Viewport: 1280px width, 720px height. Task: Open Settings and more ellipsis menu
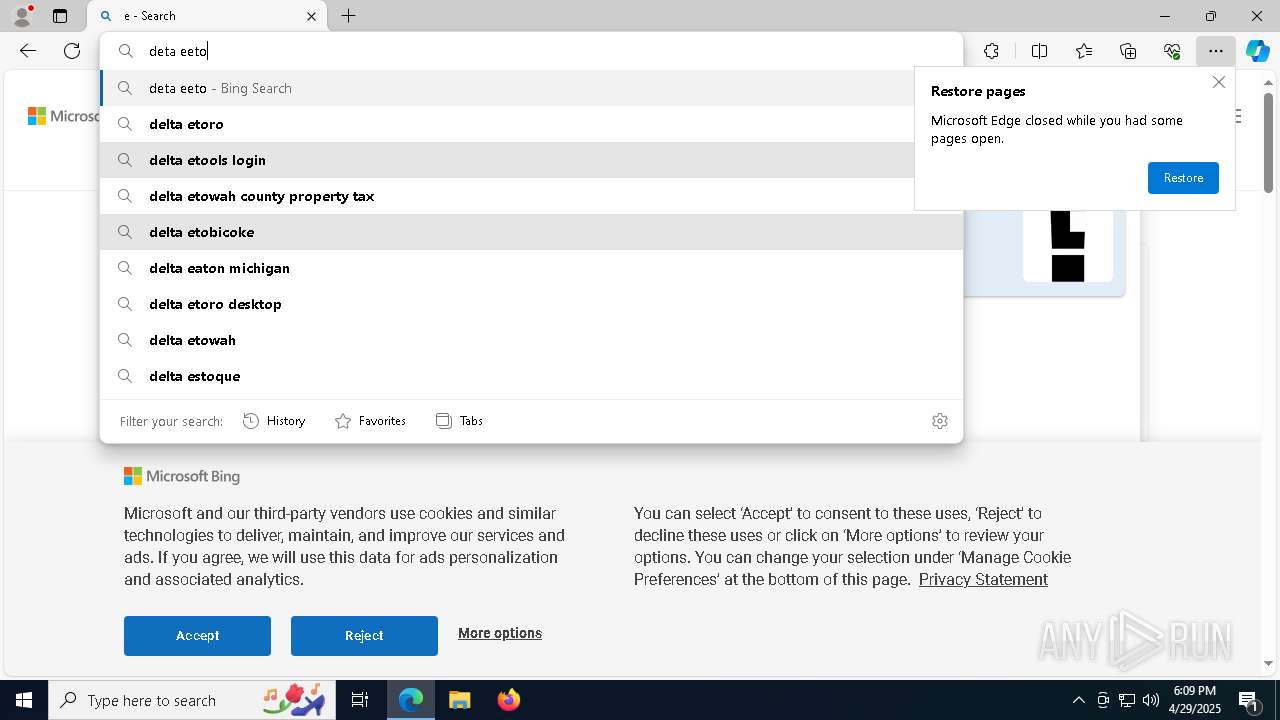point(1216,51)
